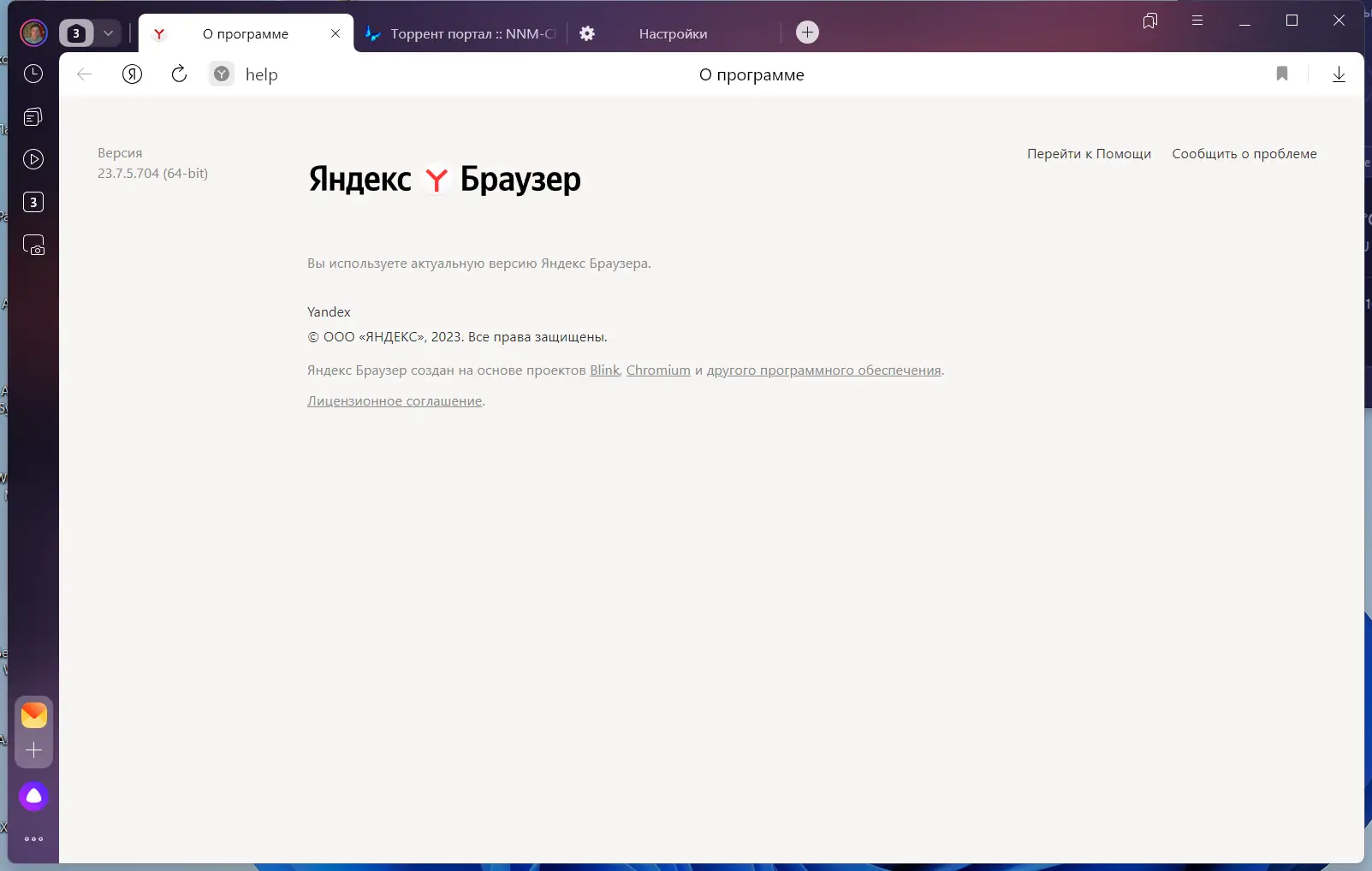Reload the current page
Viewport: 1372px width, 871px height.
[179, 74]
